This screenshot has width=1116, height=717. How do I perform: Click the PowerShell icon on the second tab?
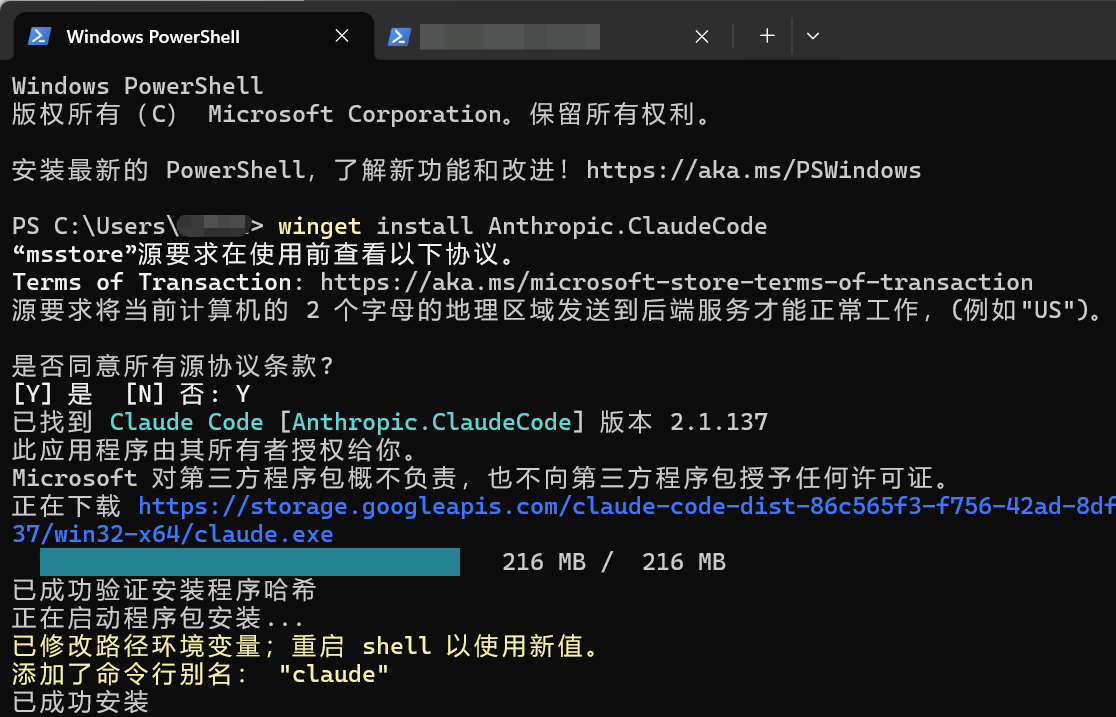click(x=399, y=36)
